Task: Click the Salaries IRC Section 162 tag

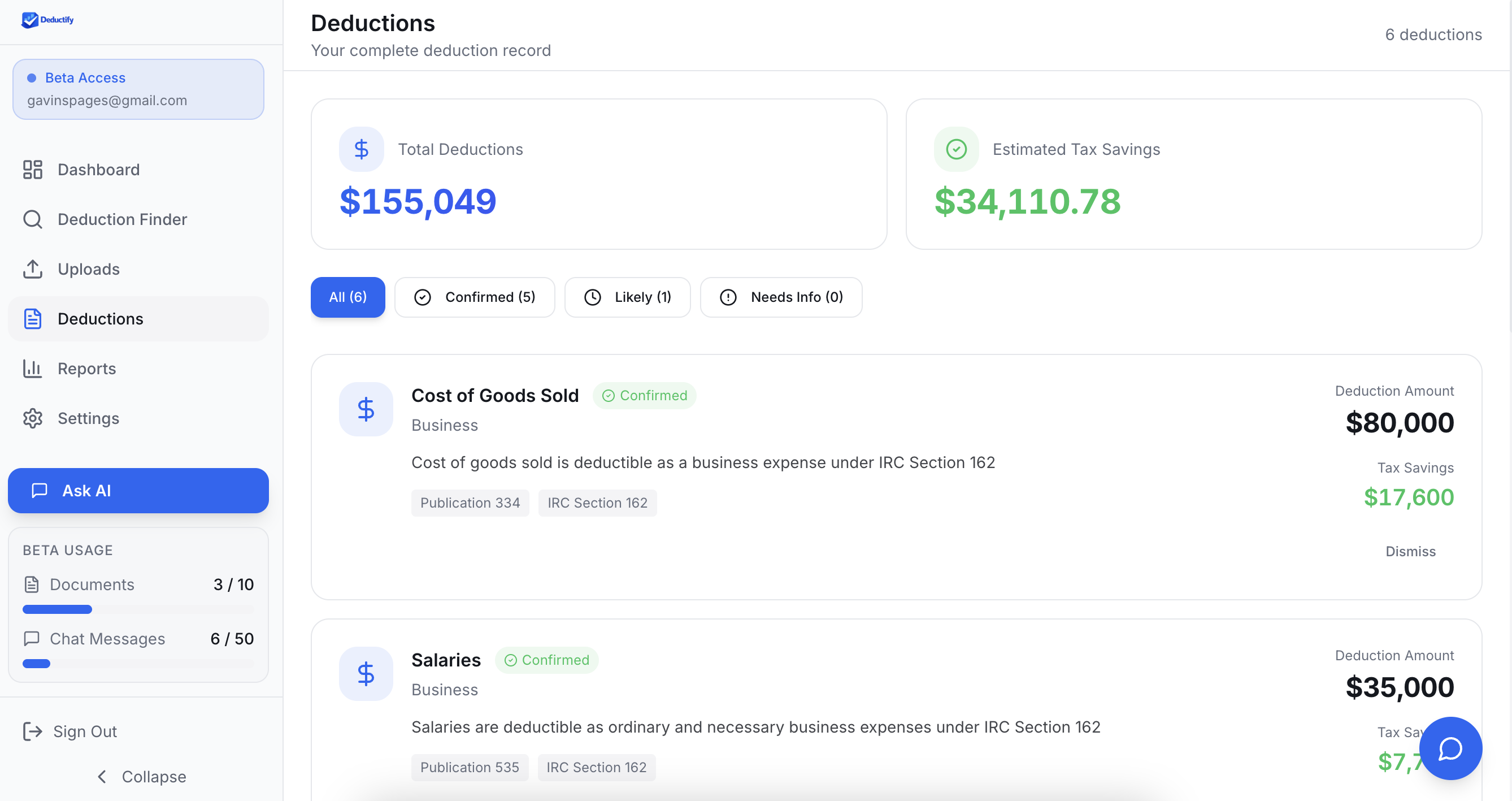Action: (x=596, y=767)
